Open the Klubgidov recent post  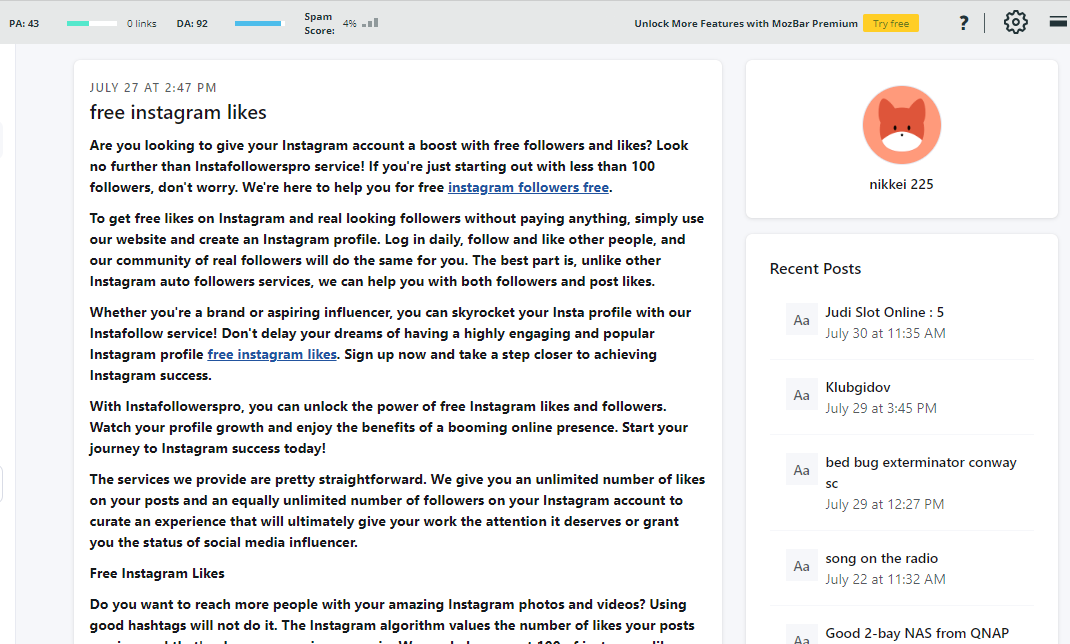pos(857,387)
